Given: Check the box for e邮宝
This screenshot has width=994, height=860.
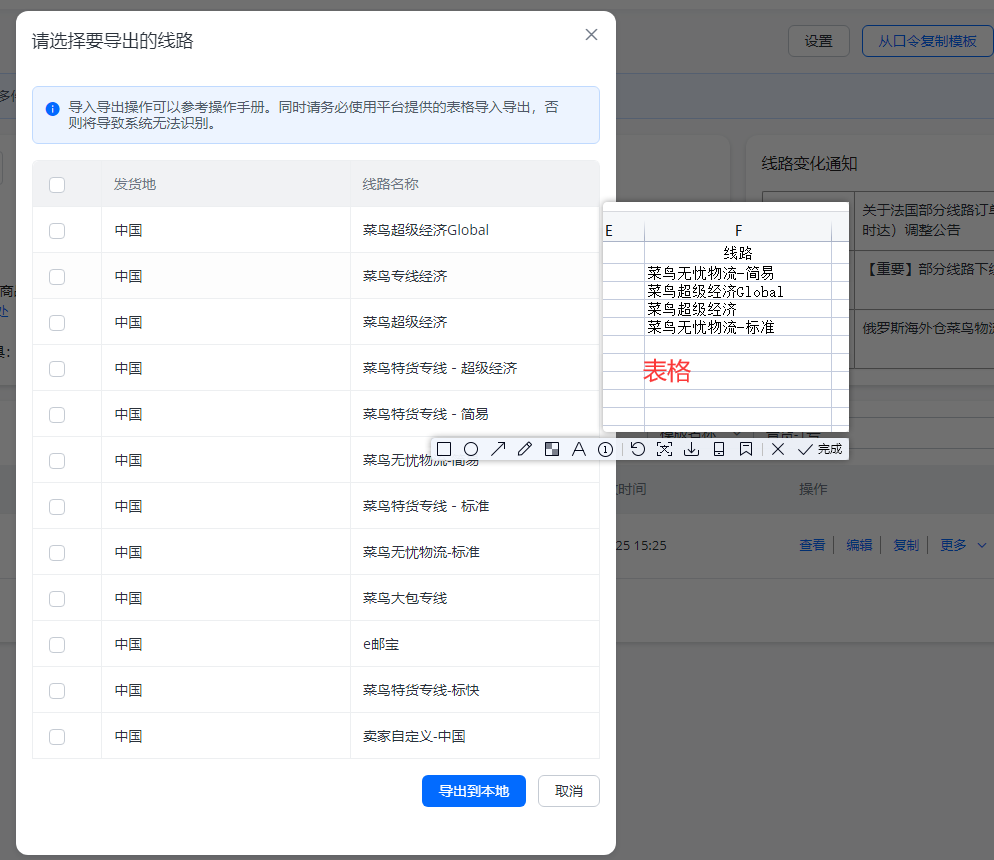Looking at the screenshot, I should click(x=57, y=645).
